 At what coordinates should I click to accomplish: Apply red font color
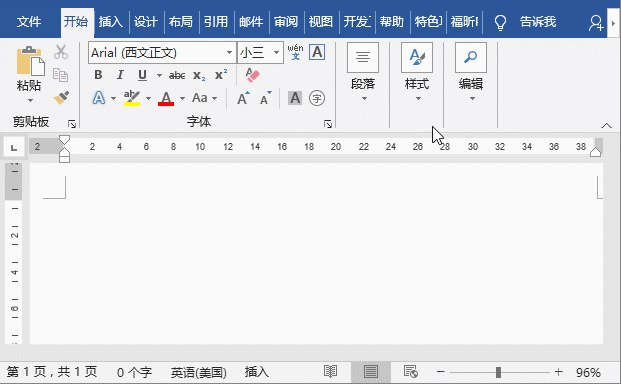[x=166, y=98]
